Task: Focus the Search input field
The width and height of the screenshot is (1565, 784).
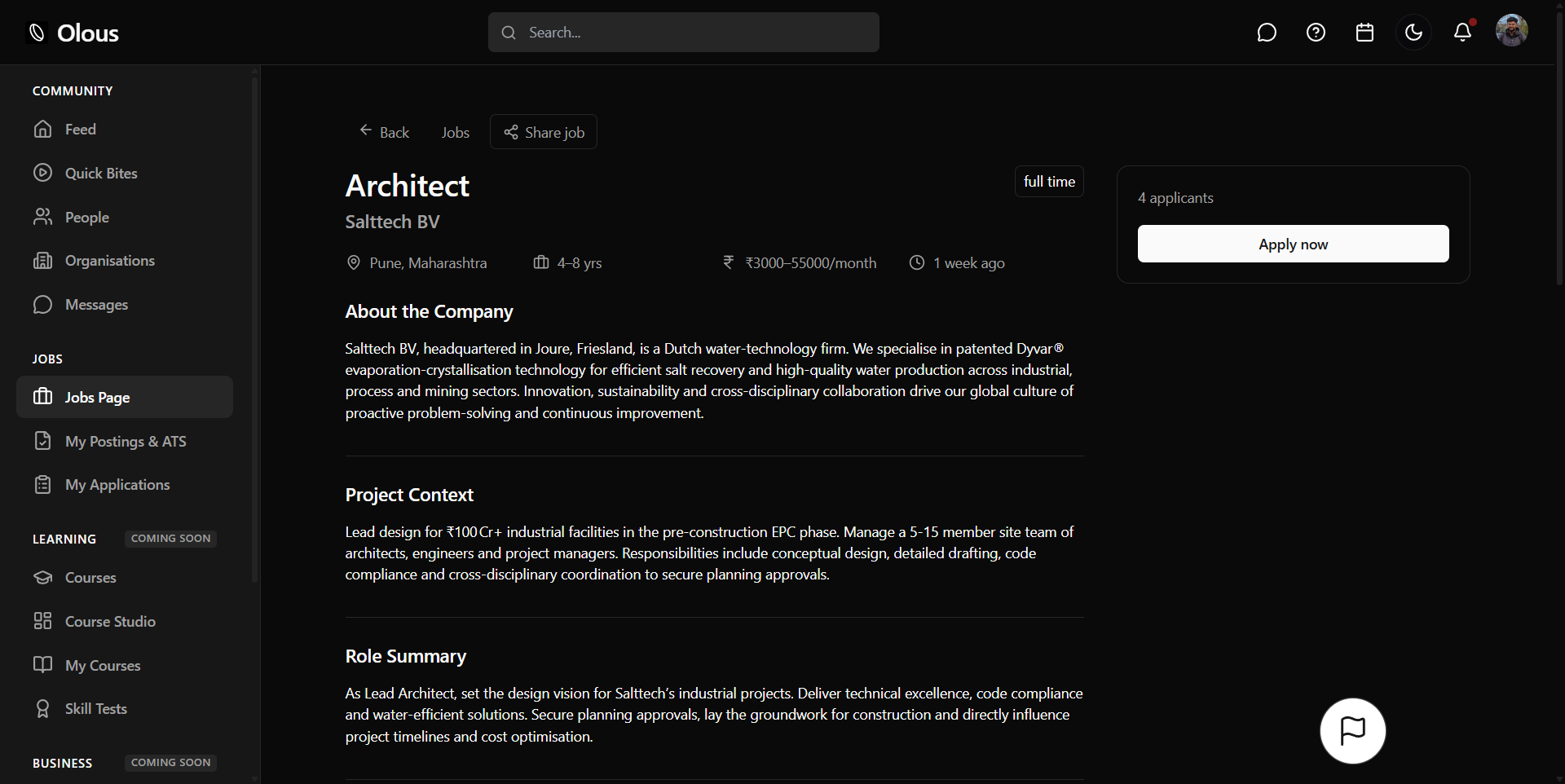Action: point(684,33)
